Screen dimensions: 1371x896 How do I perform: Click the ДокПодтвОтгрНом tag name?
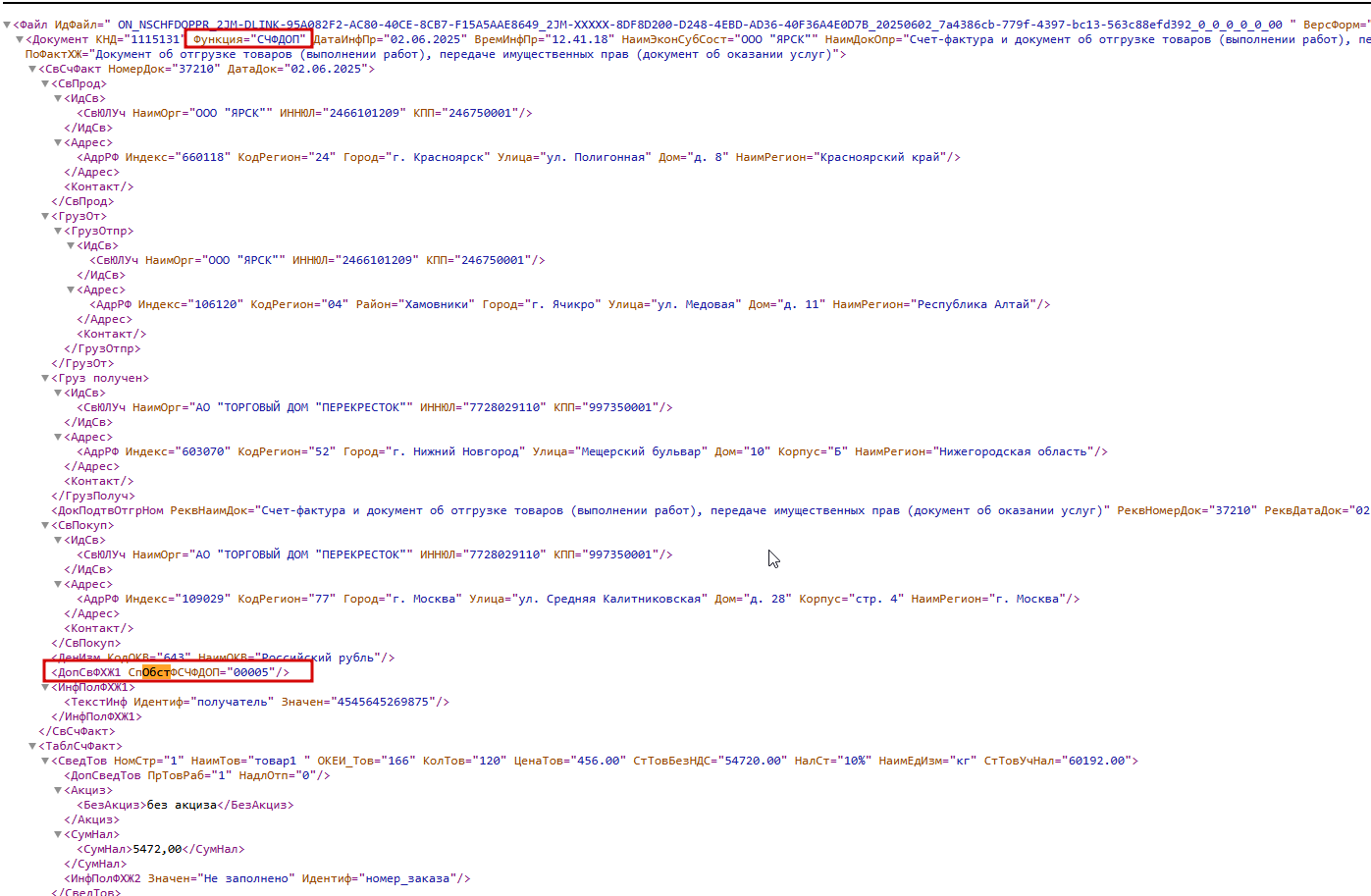111,510
